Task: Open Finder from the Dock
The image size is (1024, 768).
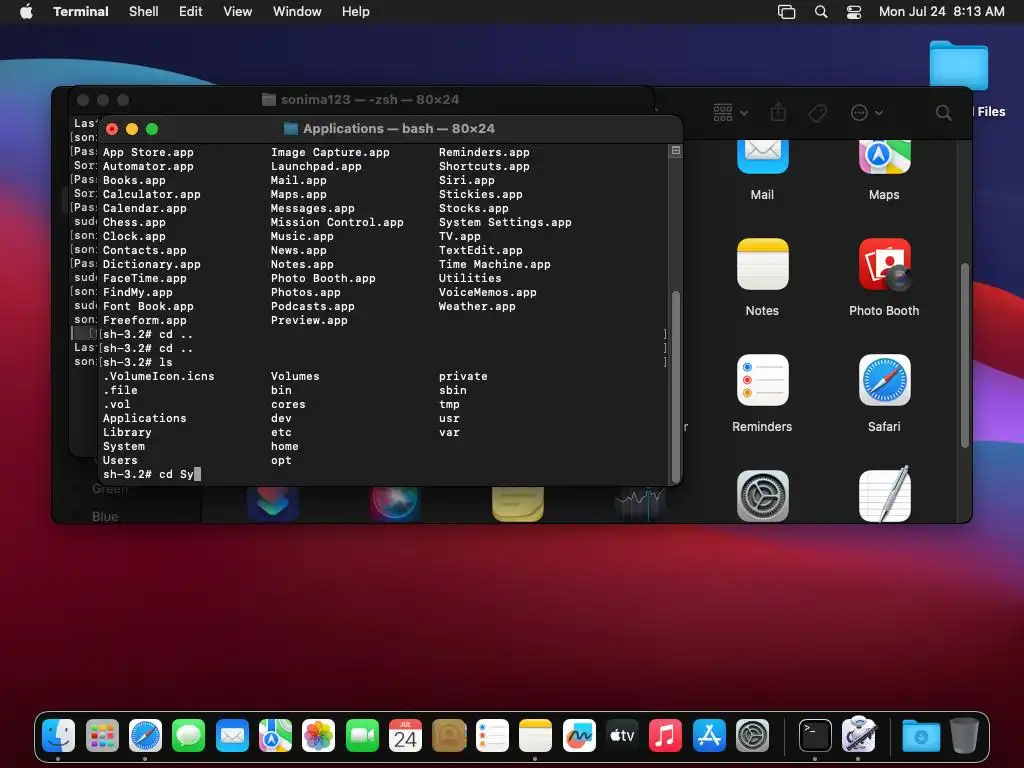Action: [59, 735]
